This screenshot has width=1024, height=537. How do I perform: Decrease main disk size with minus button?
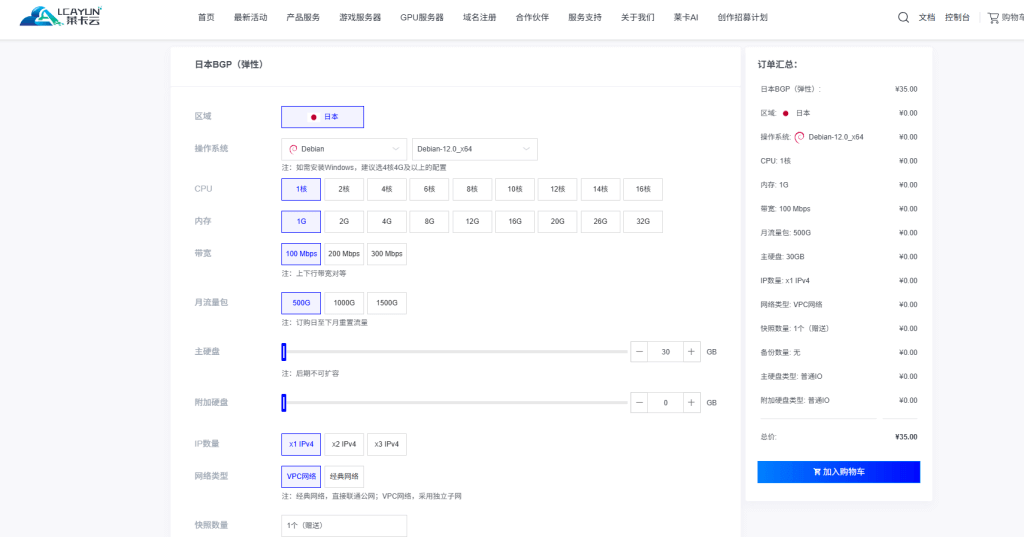[x=639, y=351]
